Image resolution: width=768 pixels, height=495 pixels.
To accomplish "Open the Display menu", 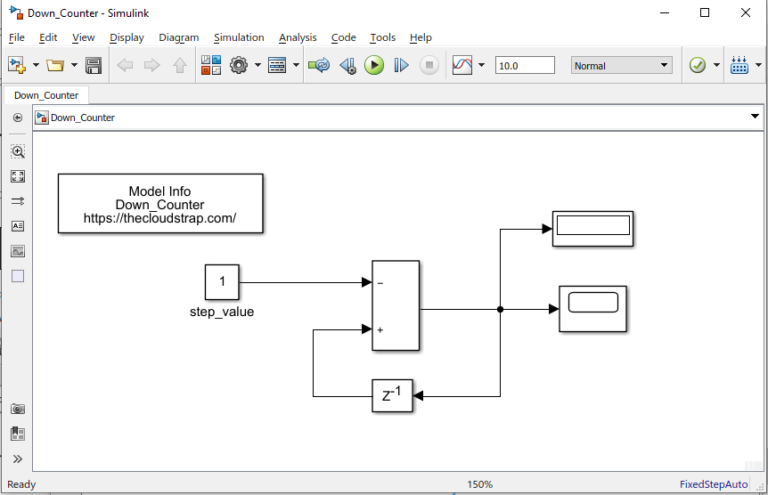I will 127,37.
